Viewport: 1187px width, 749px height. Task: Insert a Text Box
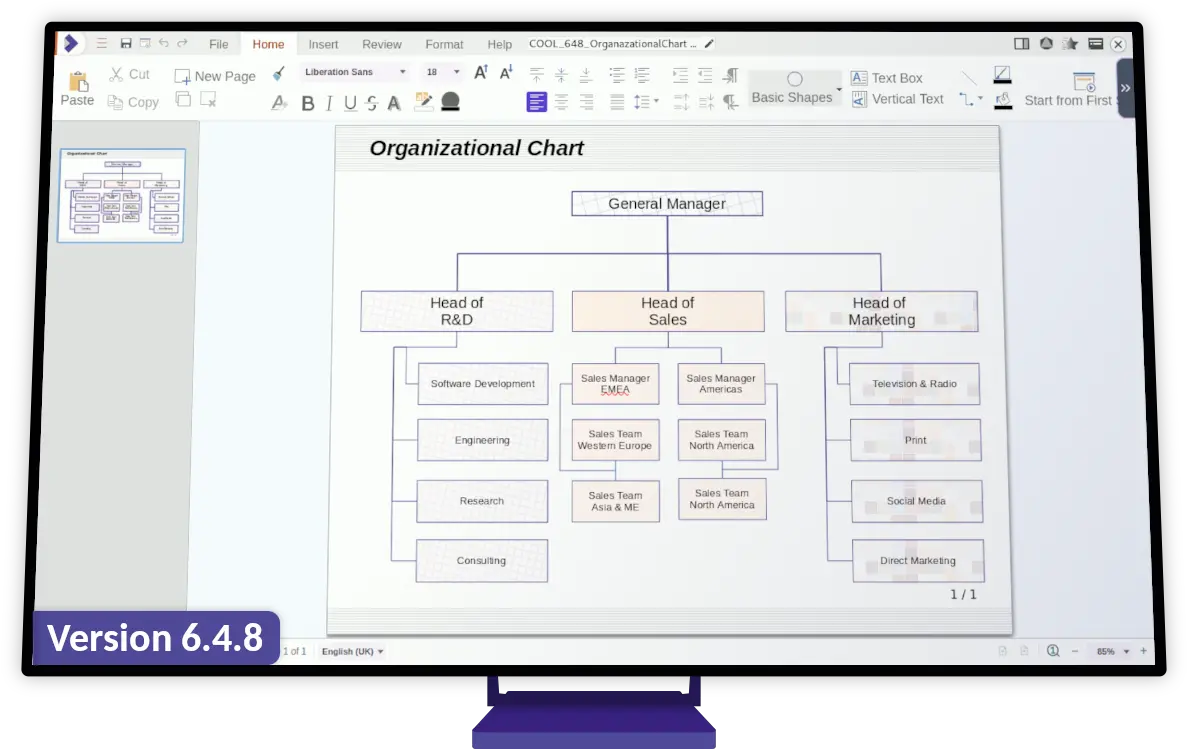coord(887,78)
